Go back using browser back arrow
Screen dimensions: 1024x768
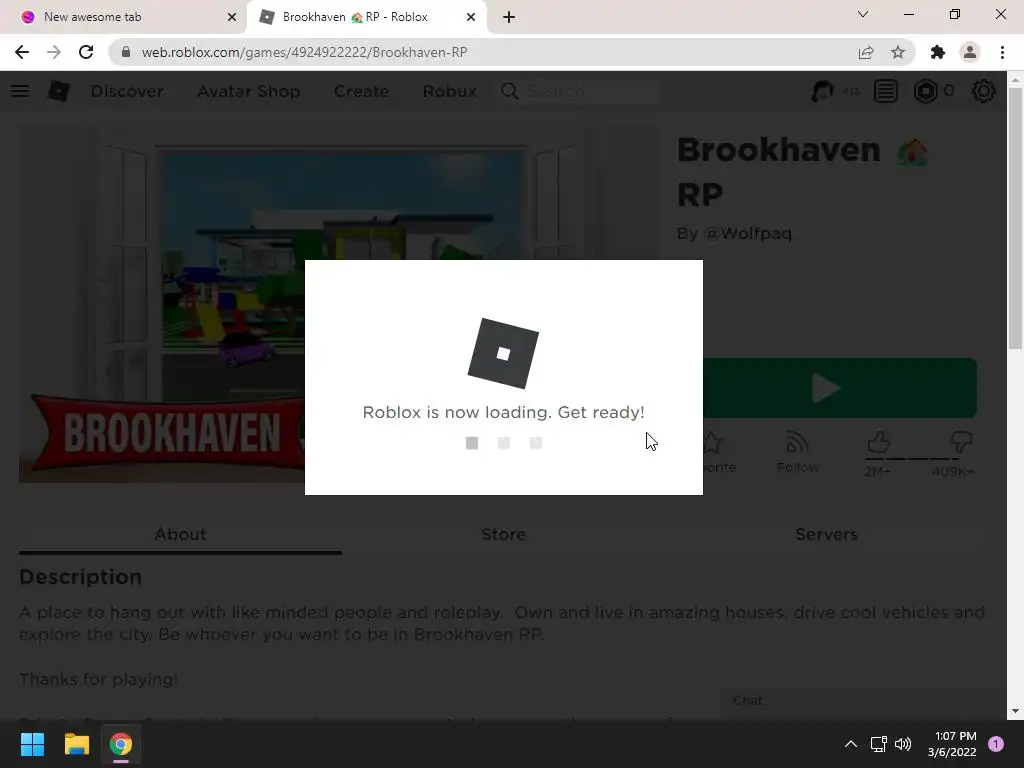click(22, 52)
